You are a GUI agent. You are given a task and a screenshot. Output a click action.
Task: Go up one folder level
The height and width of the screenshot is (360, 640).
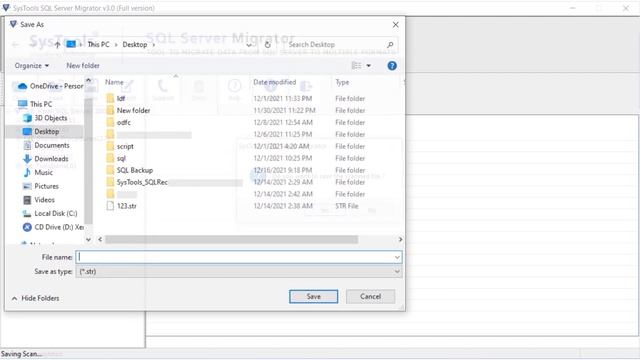[57, 44]
